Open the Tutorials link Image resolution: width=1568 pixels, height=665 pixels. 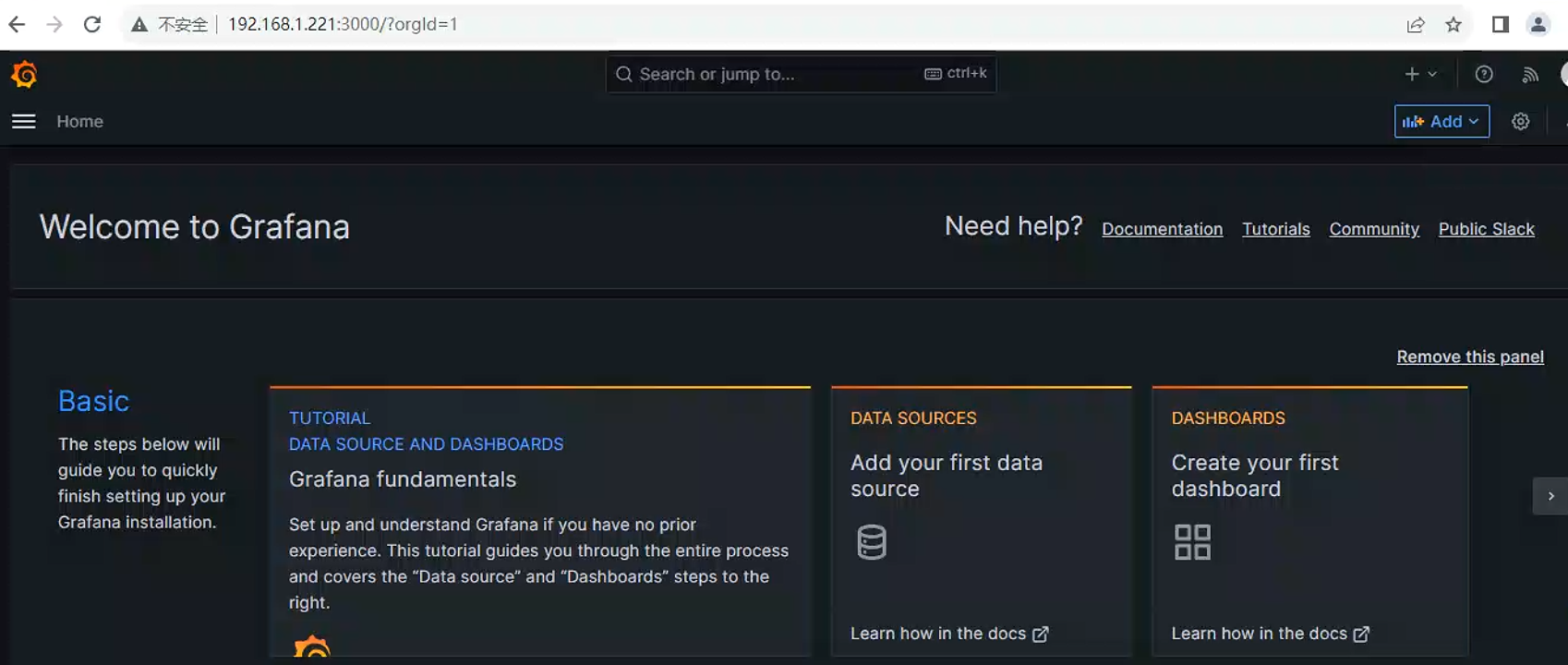point(1276,229)
